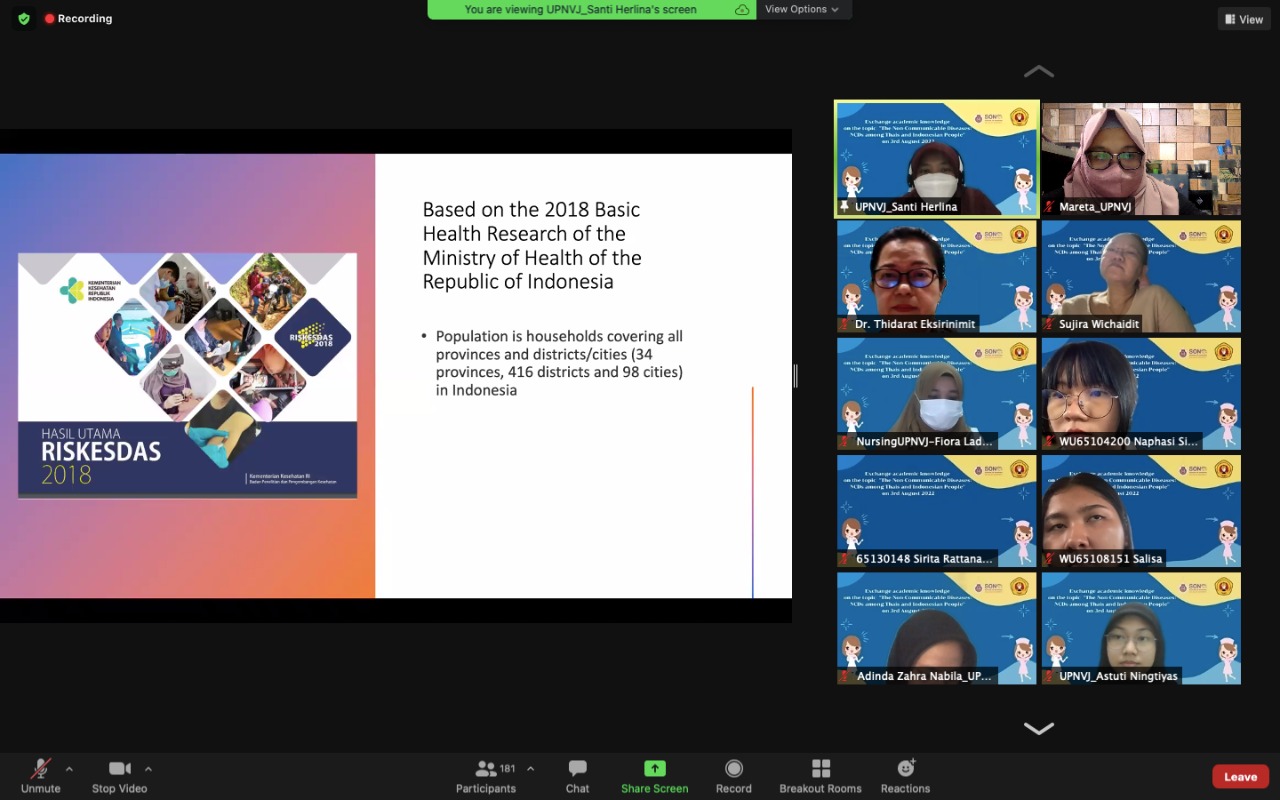Open the View Options dropdown
Image resolution: width=1280 pixels, height=800 pixels.
click(802, 10)
